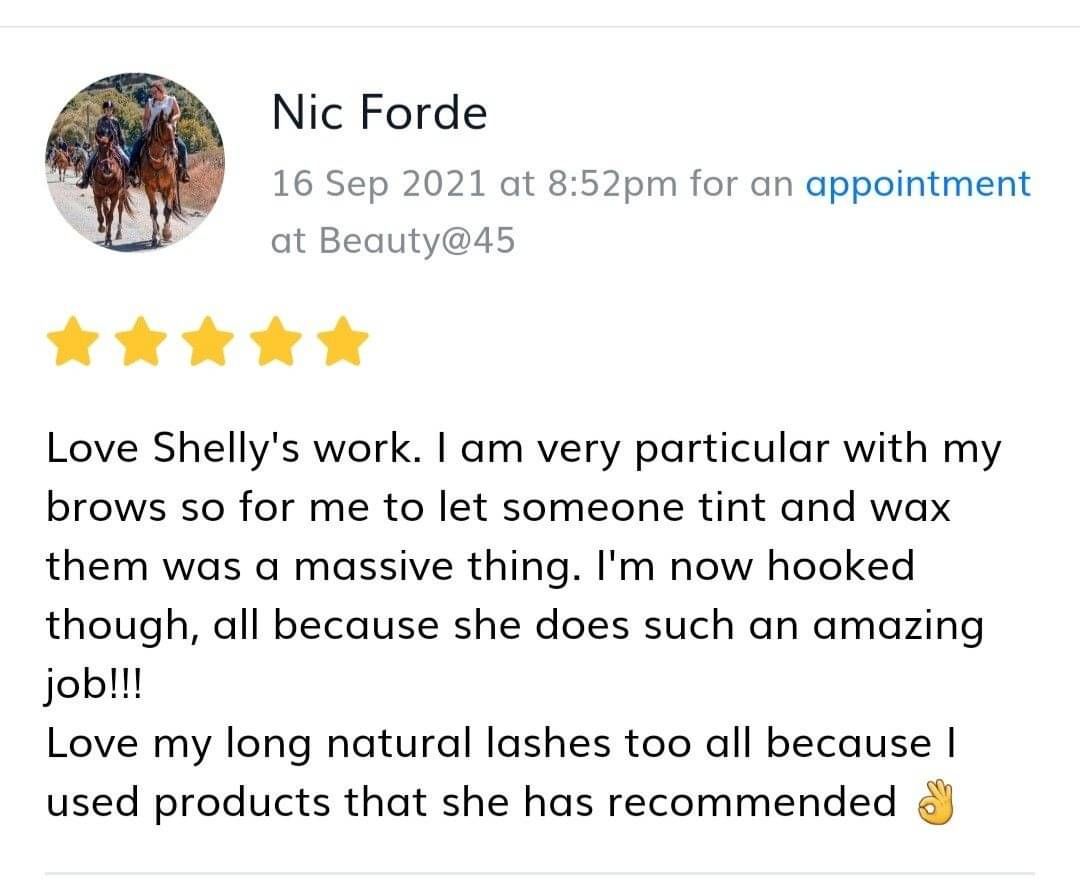Click Nic Forde's horse-riding profile picture
The width and height of the screenshot is (1080, 880).
[135, 162]
